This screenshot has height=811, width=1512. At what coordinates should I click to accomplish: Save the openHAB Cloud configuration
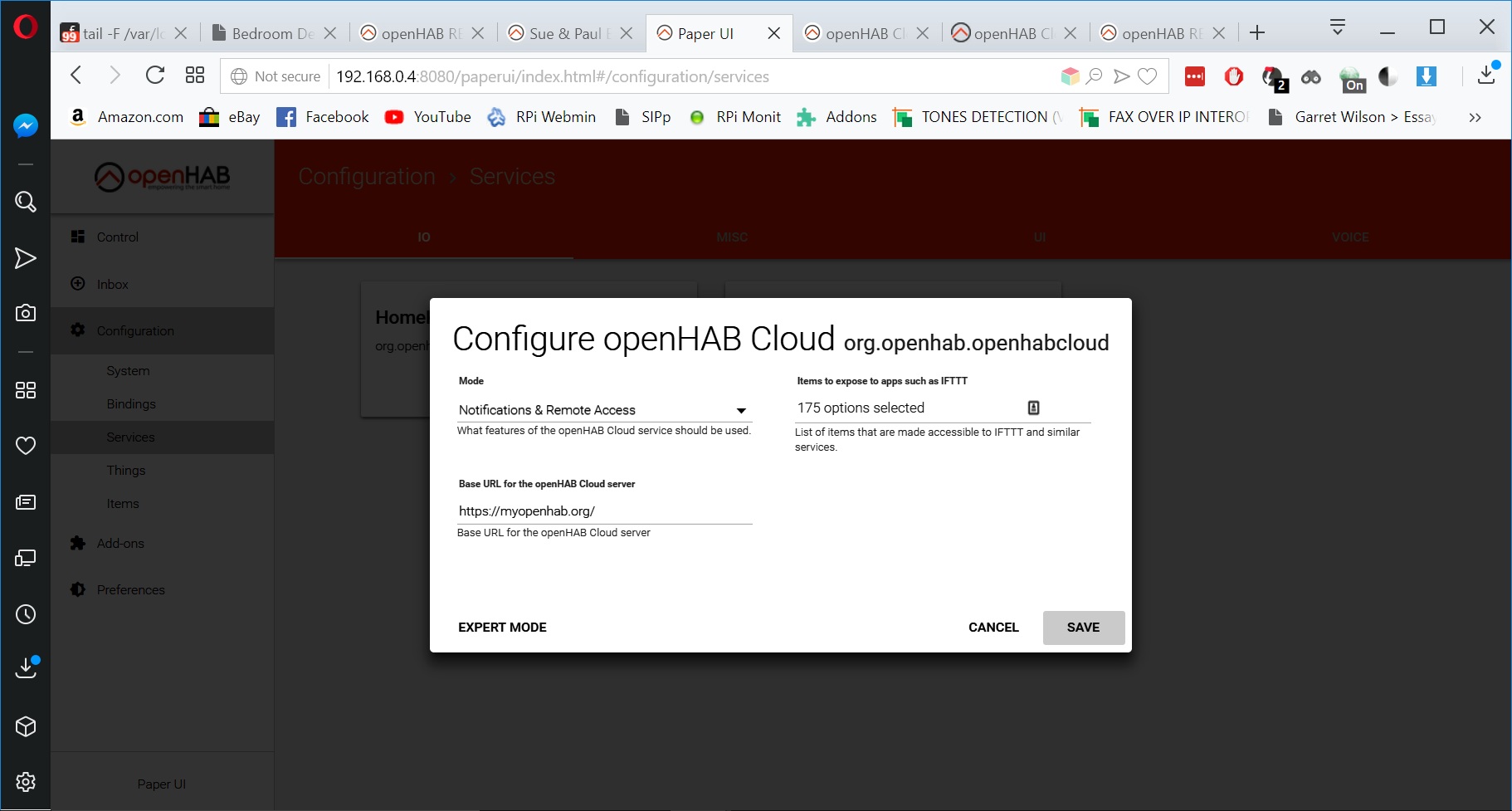pos(1083,628)
